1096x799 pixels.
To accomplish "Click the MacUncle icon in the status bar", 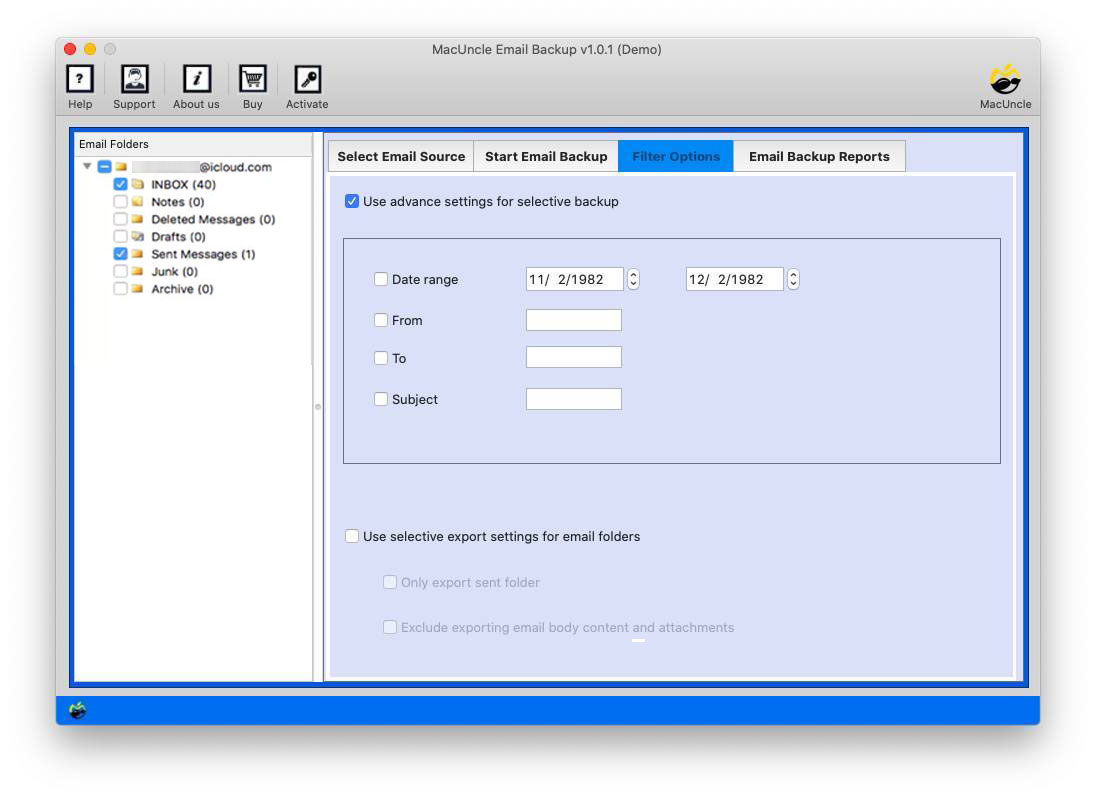I will pyautogui.click(x=77, y=709).
